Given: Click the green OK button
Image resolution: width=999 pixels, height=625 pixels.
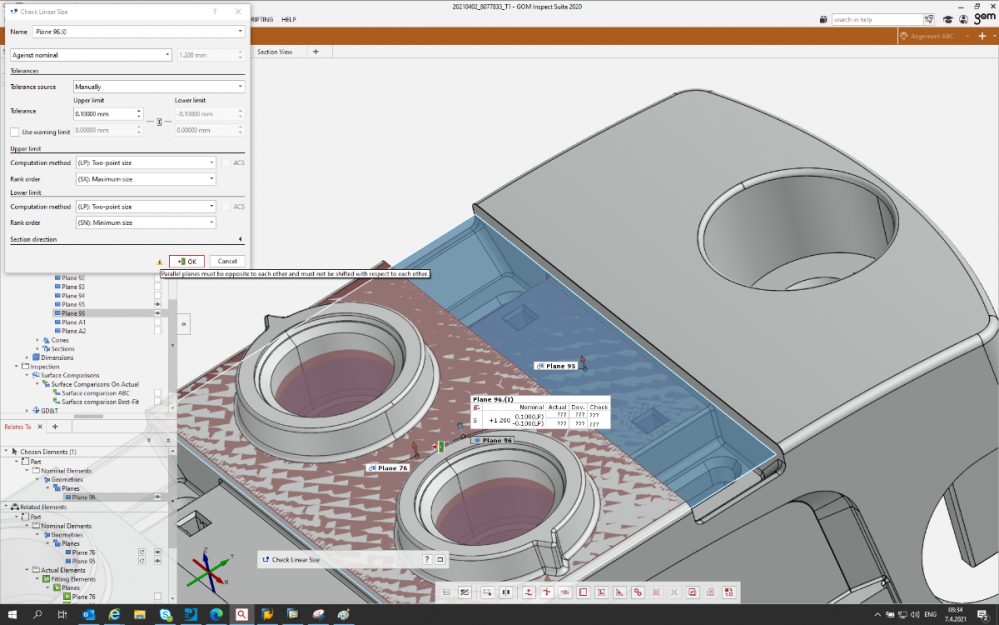Looking at the screenshot, I should pos(187,261).
